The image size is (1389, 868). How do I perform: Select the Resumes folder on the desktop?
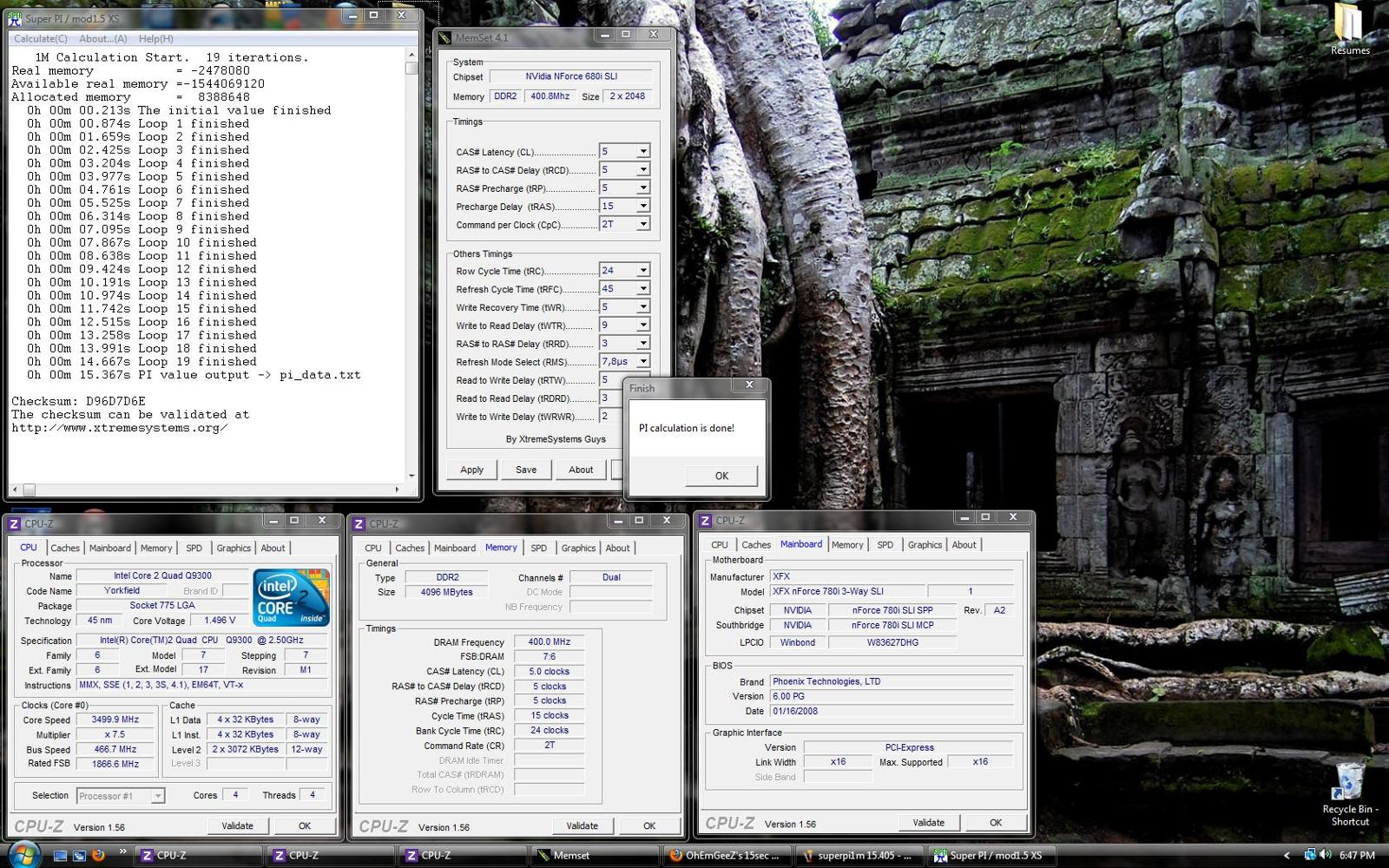pos(1350,30)
